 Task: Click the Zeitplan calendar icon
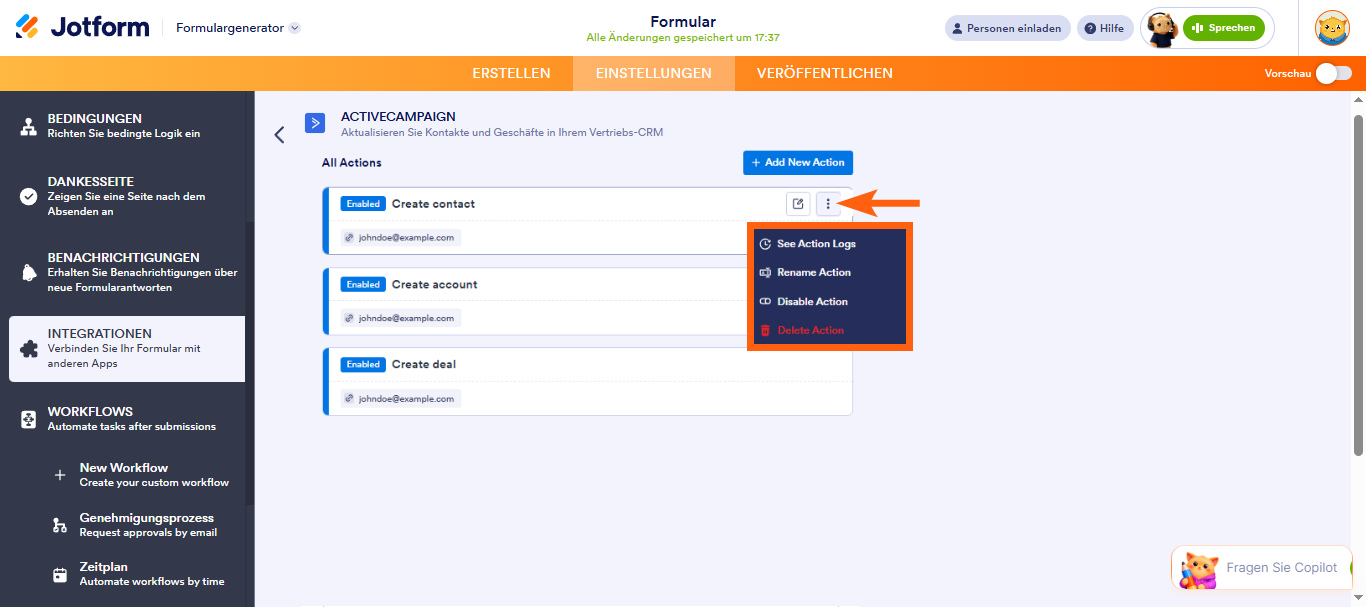(60, 575)
